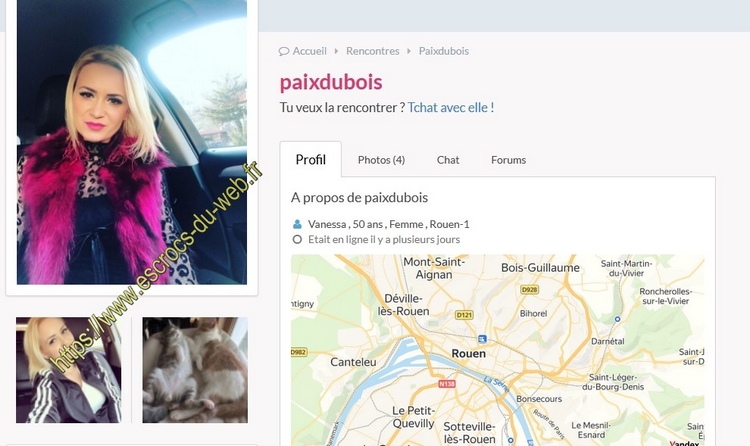Click the D121 road badge on the map

(464, 315)
